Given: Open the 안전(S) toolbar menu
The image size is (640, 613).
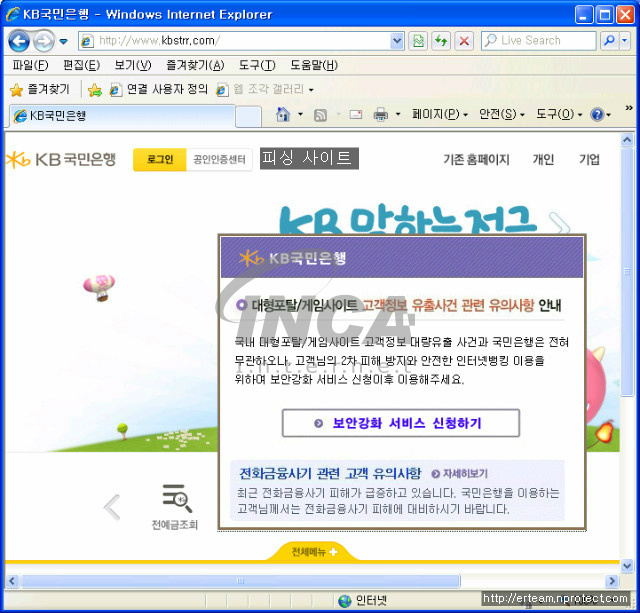Looking at the screenshot, I should point(502,114).
